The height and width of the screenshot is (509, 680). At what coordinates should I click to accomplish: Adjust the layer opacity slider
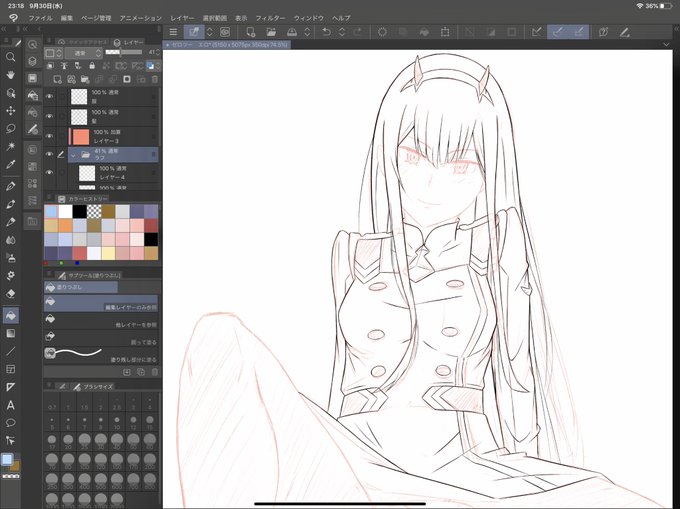click(124, 52)
